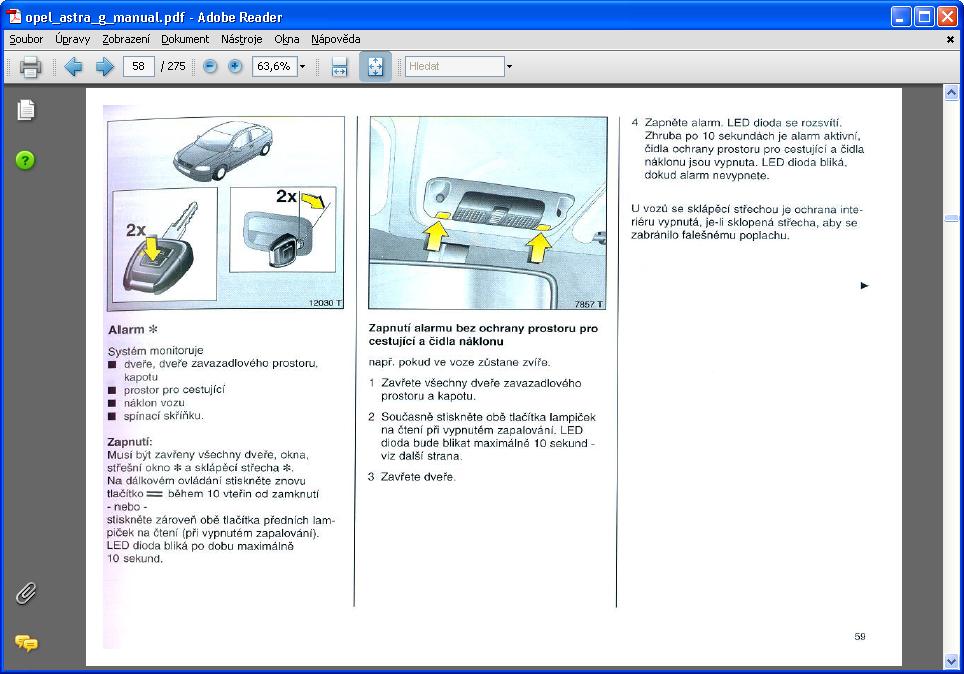Open the Zobrazení menu
The width and height of the screenshot is (964, 674).
(126, 39)
